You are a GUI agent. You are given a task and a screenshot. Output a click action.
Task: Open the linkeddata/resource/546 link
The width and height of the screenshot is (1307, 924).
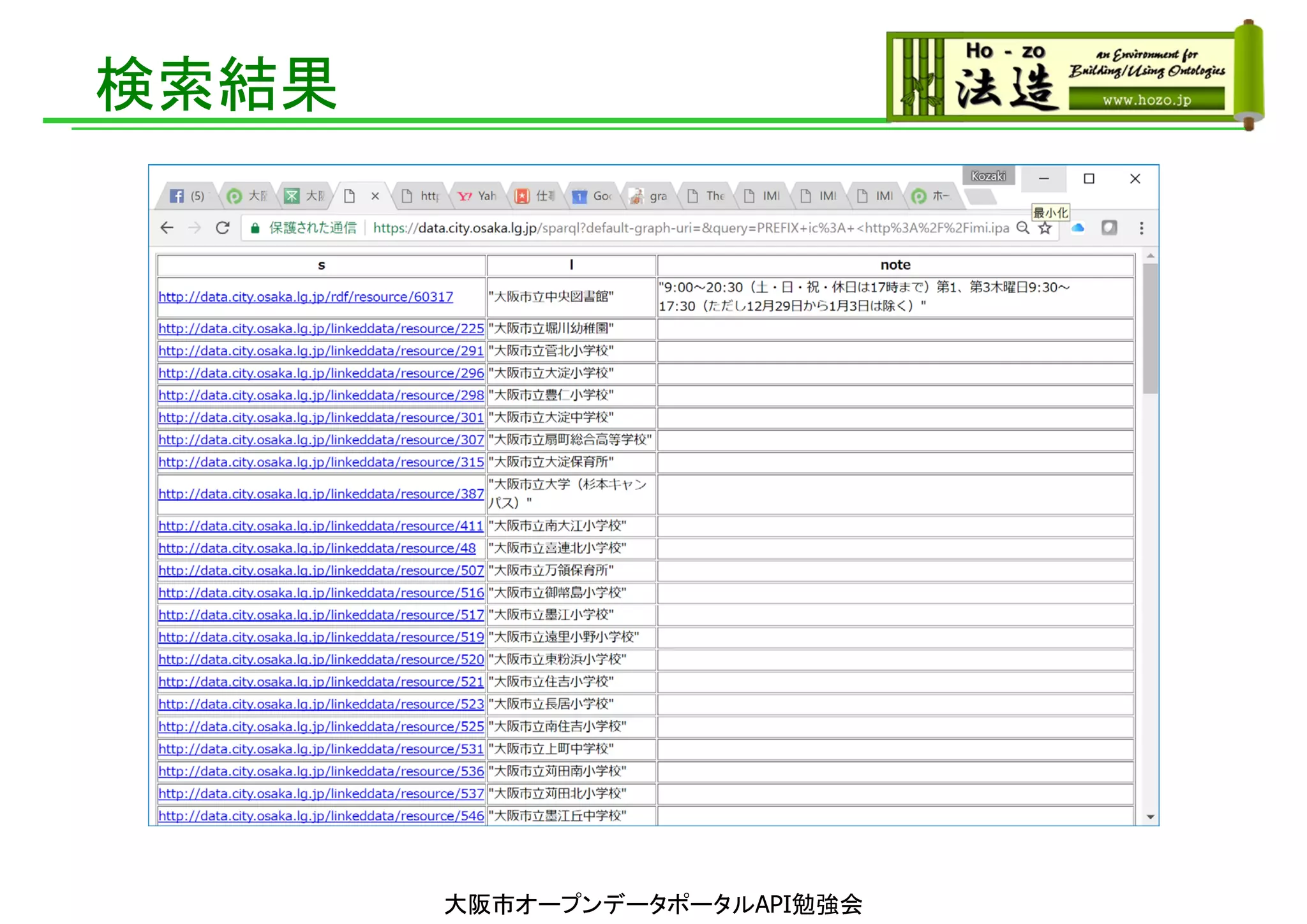(321, 816)
